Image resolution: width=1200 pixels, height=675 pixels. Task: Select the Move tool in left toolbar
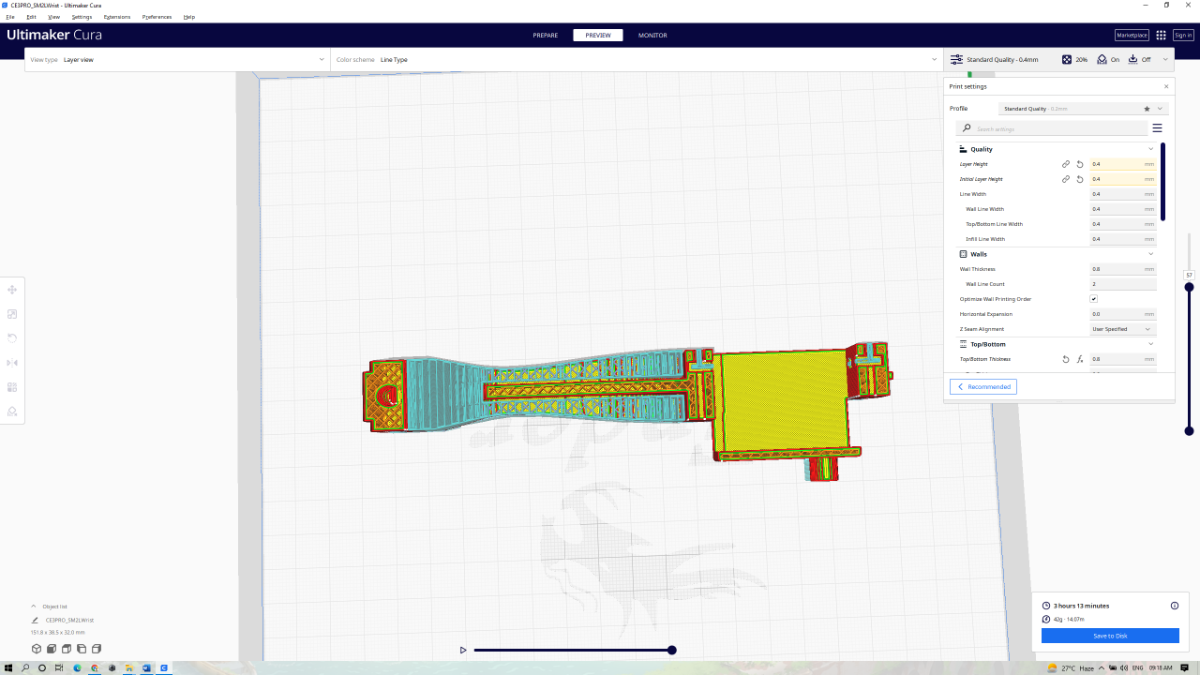[x=12, y=290]
